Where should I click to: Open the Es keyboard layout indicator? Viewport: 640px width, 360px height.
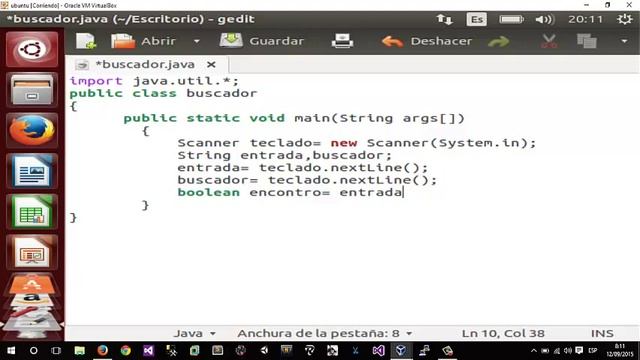click(x=477, y=19)
